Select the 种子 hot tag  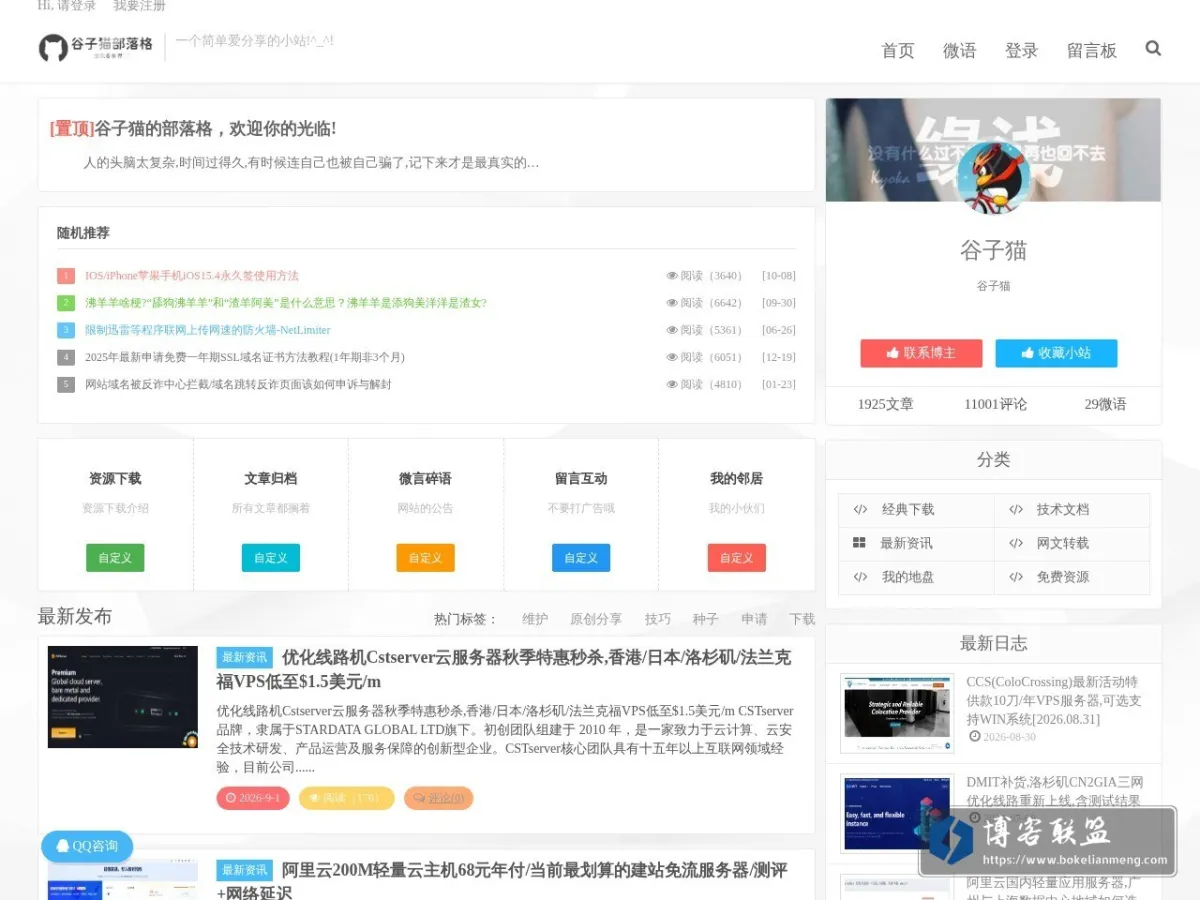(x=706, y=619)
